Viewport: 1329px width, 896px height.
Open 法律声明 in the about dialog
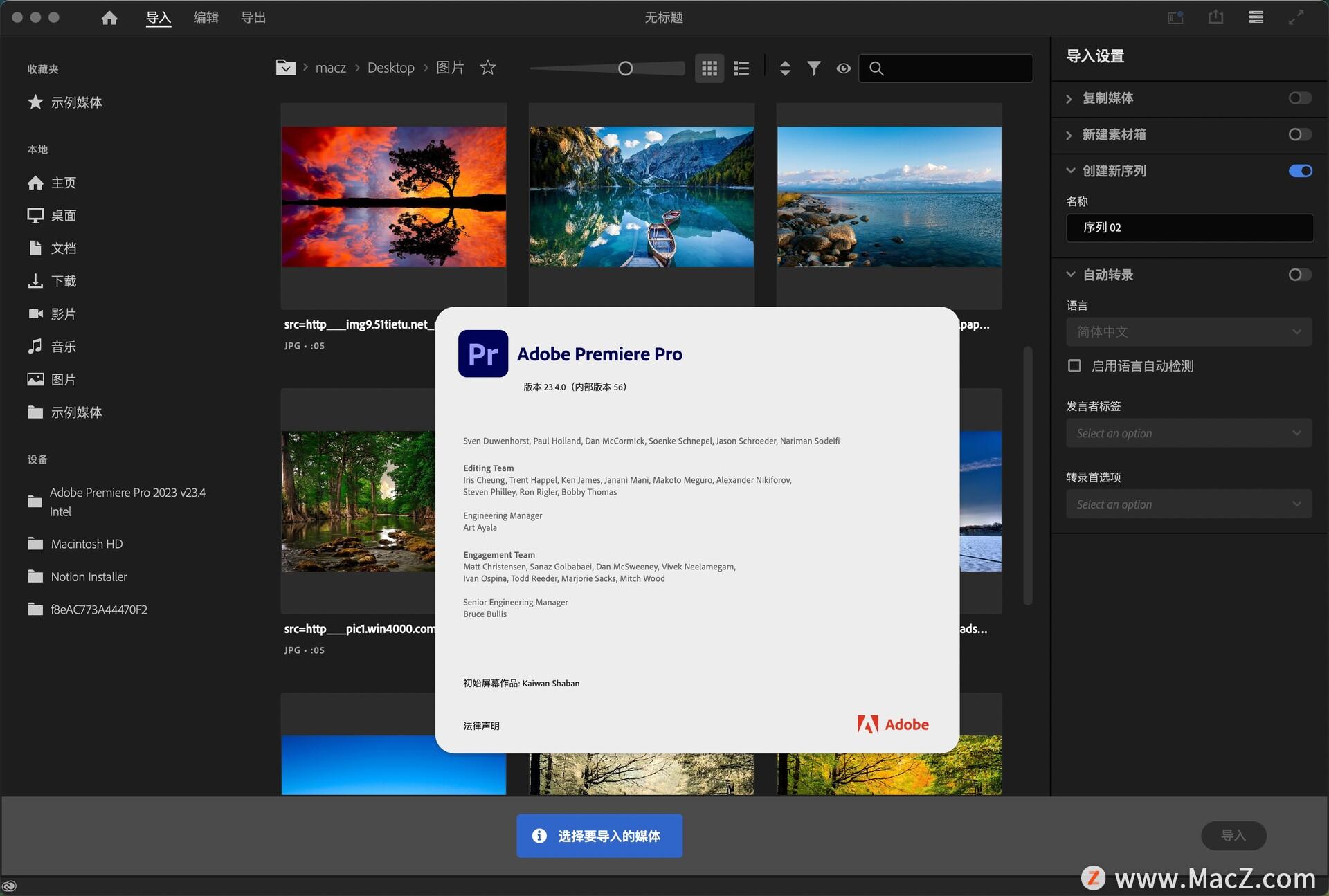[x=482, y=725]
